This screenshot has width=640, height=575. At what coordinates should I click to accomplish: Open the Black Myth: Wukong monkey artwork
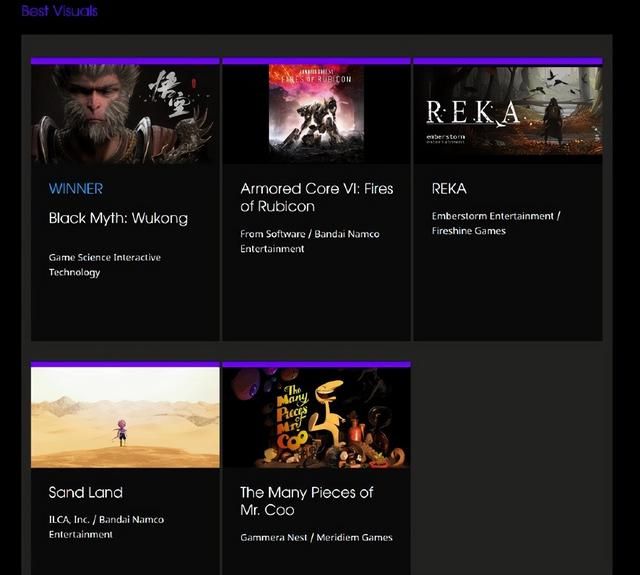coord(125,114)
